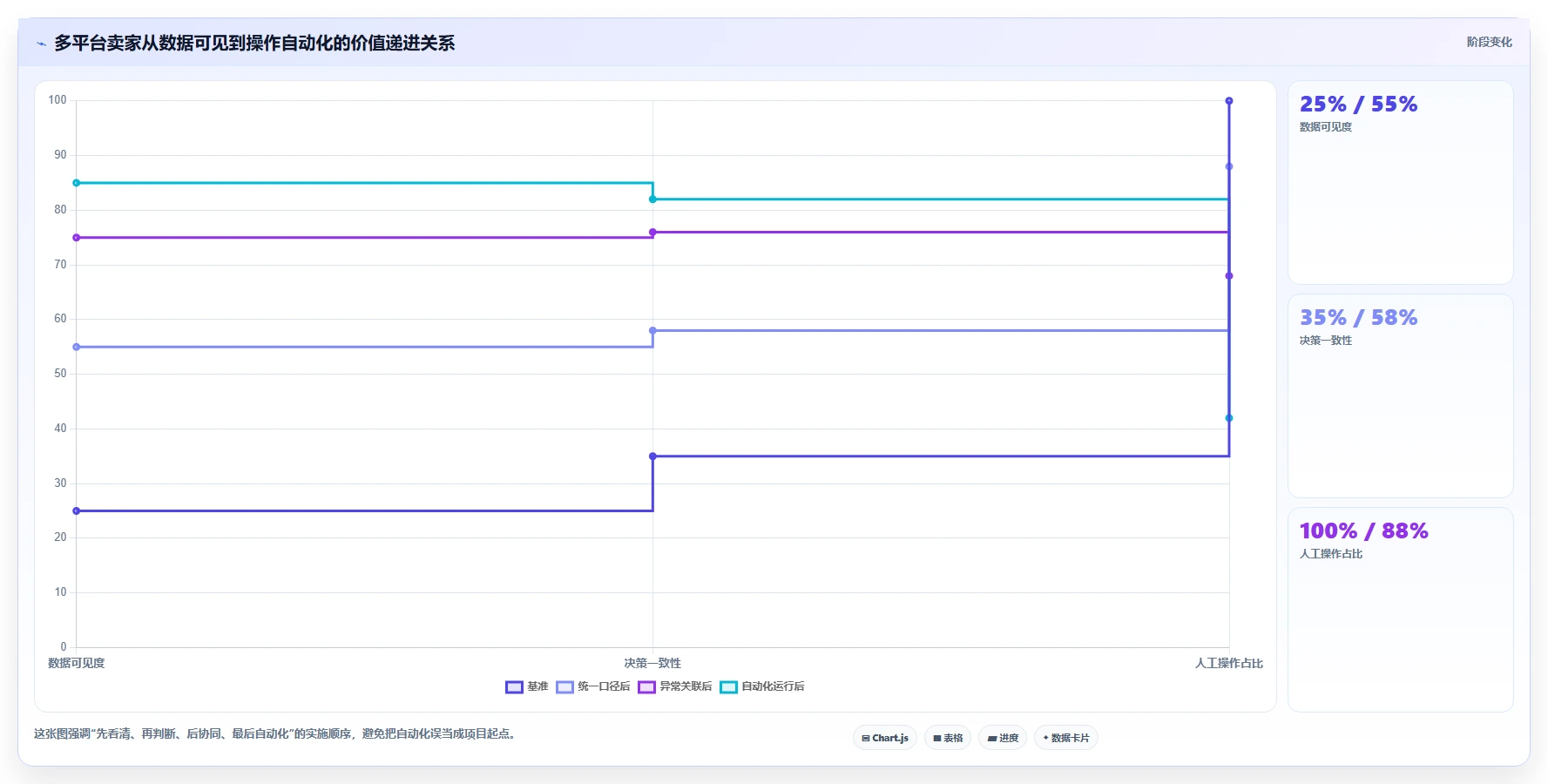1548x784 pixels.
Task: Click the 表格 tag
Action: (948, 738)
